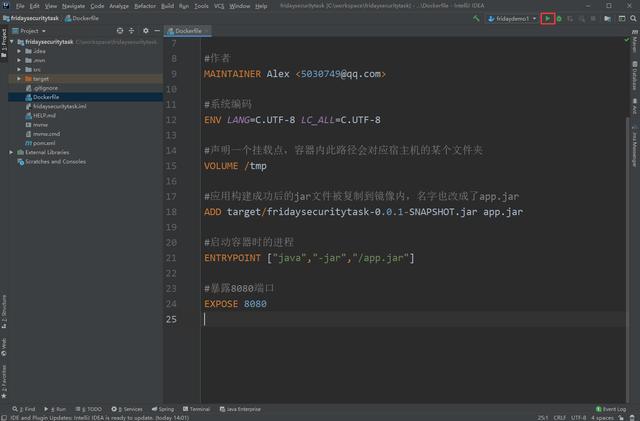This screenshot has height=421, width=640.
Task: Place cursor on EXPOSE 8080 line
Action: (235, 304)
